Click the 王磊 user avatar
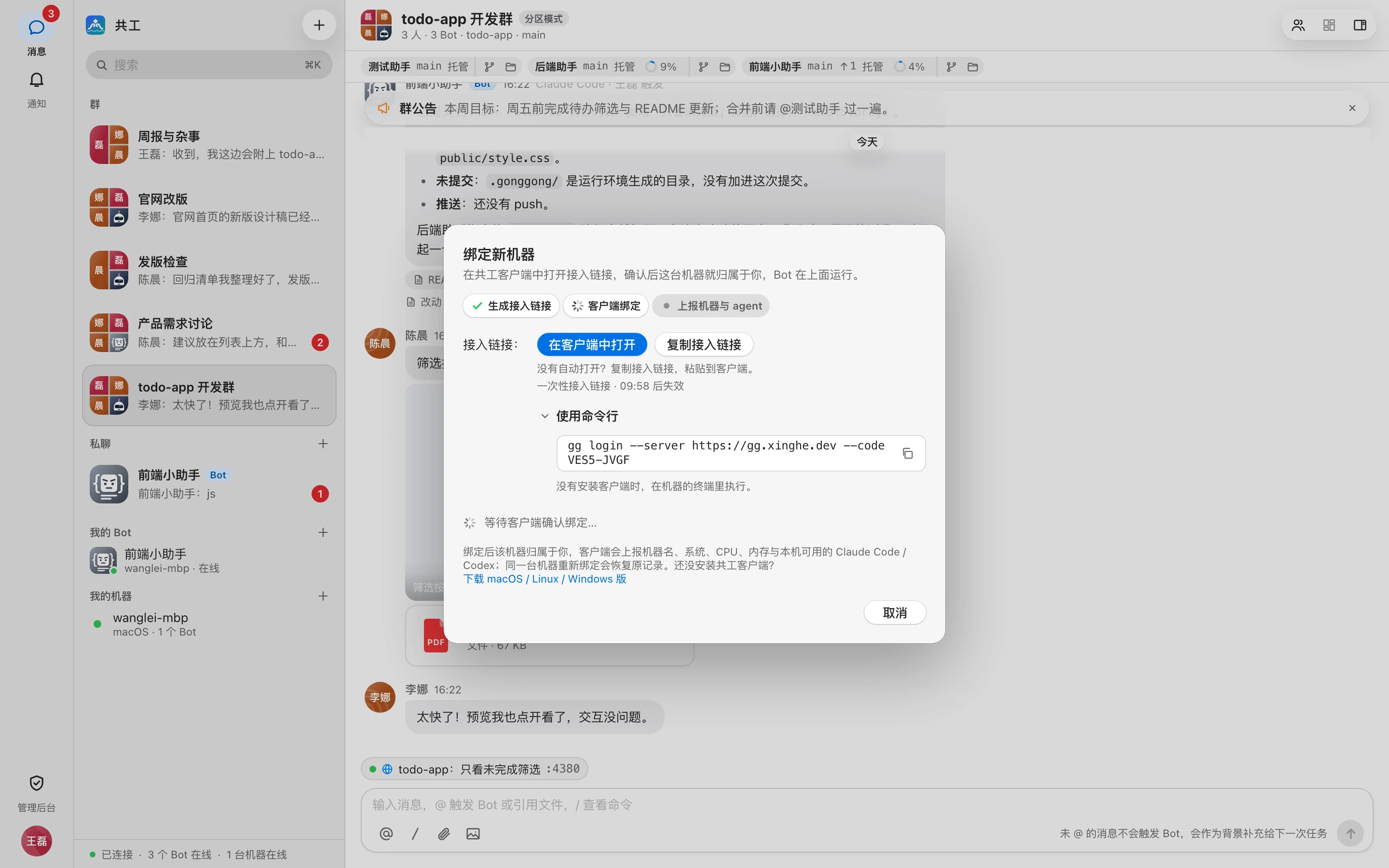This screenshot has height=868, width=1389. tap(36, 841)
